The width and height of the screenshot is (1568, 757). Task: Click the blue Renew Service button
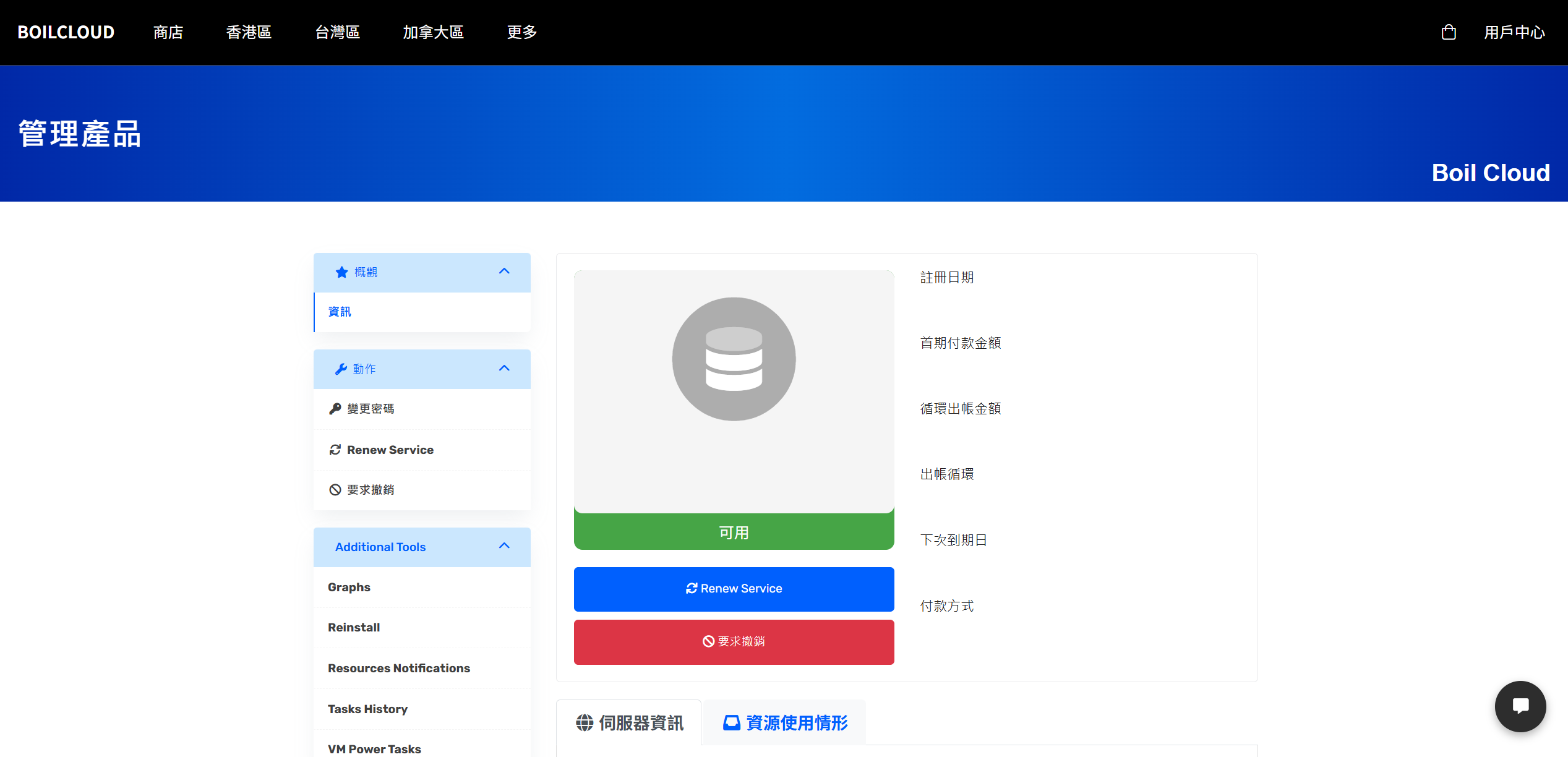(734, 589)
